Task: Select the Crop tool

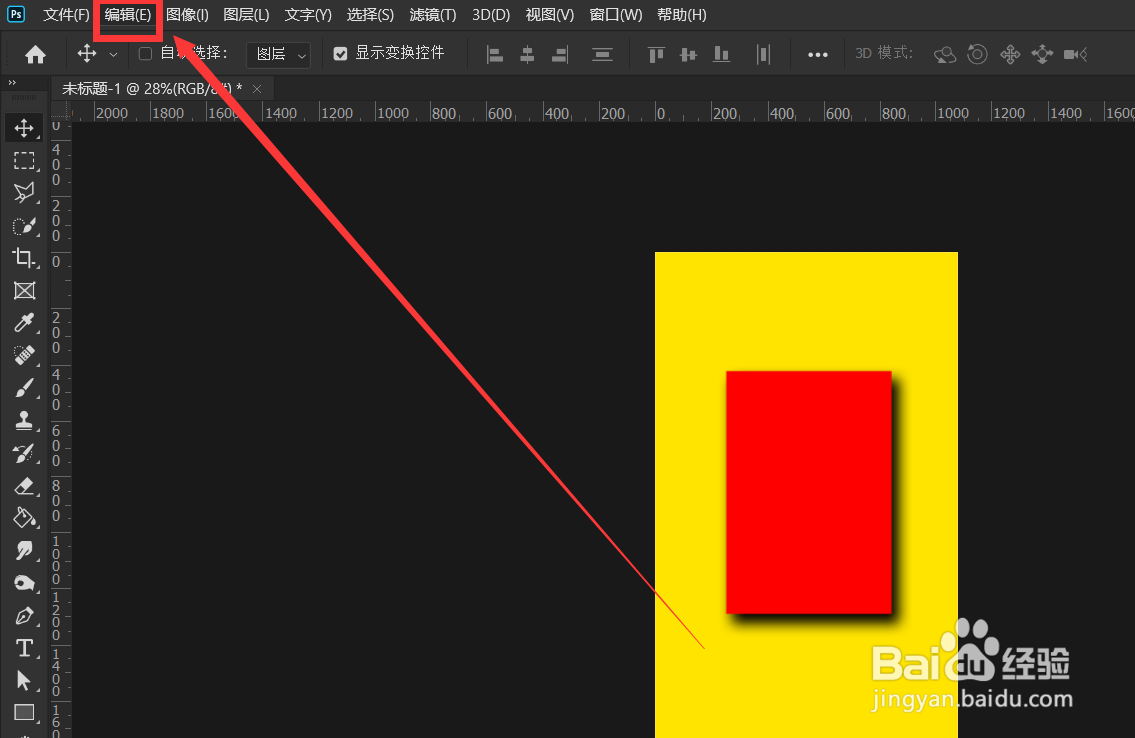Action: click(24, 258)
